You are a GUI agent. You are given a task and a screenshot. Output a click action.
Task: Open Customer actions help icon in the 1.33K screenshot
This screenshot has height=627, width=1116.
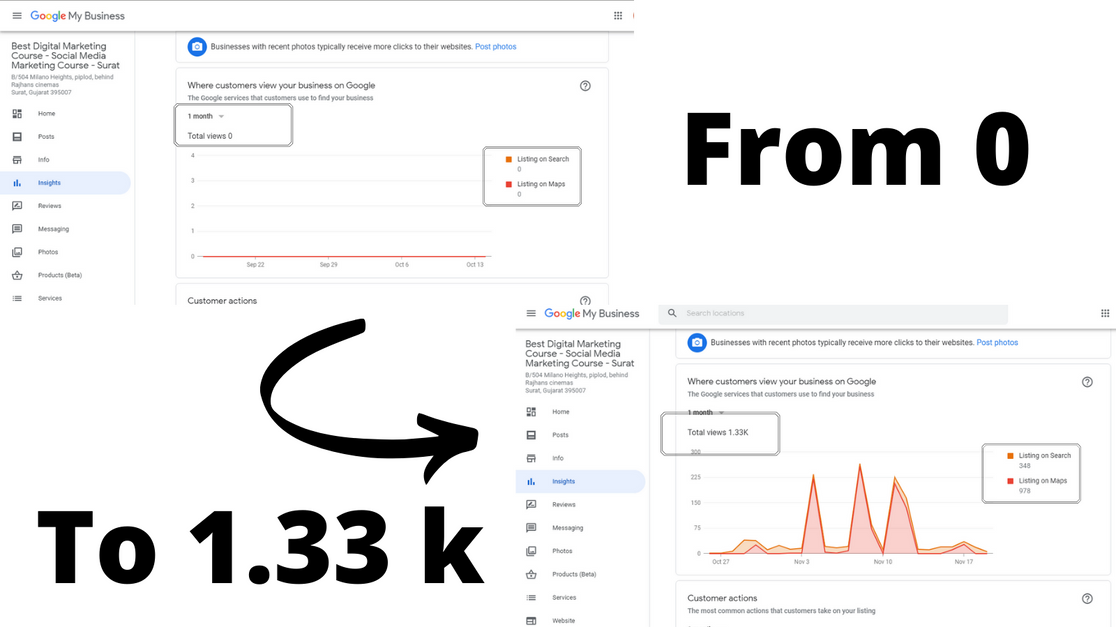click(x=1087, y=599)
